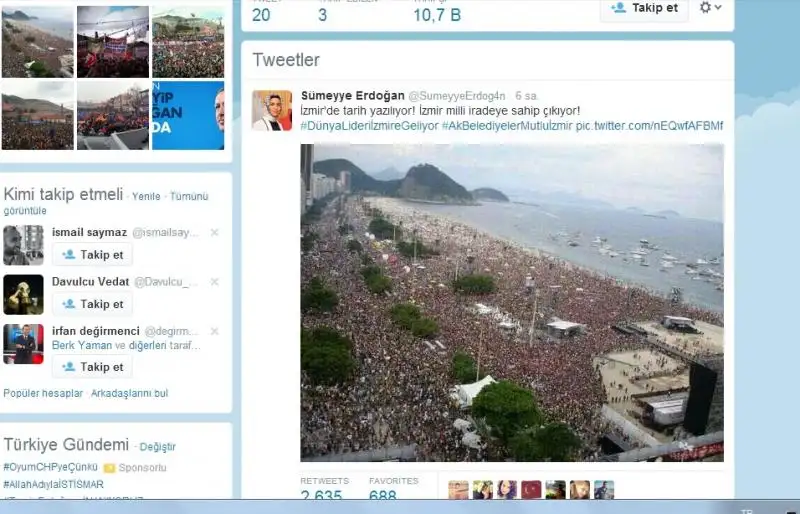The width and height of the screenshot is (800, 514).
Task: Follow ismail saymaz with Takip et
Action: pyautogui.click(x=92, y=255)
